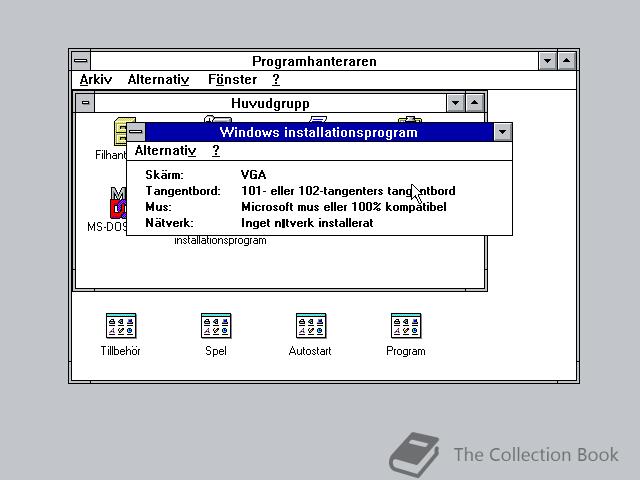Click 'Inget nätverk installerat' value
Viewport: 640px width, 480px height.
click(x=307, y=223)
